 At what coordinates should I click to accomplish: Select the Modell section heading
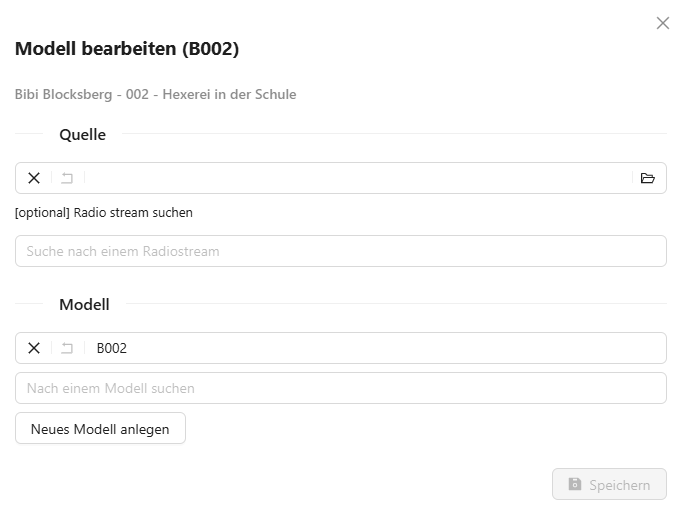coord(84,304)
